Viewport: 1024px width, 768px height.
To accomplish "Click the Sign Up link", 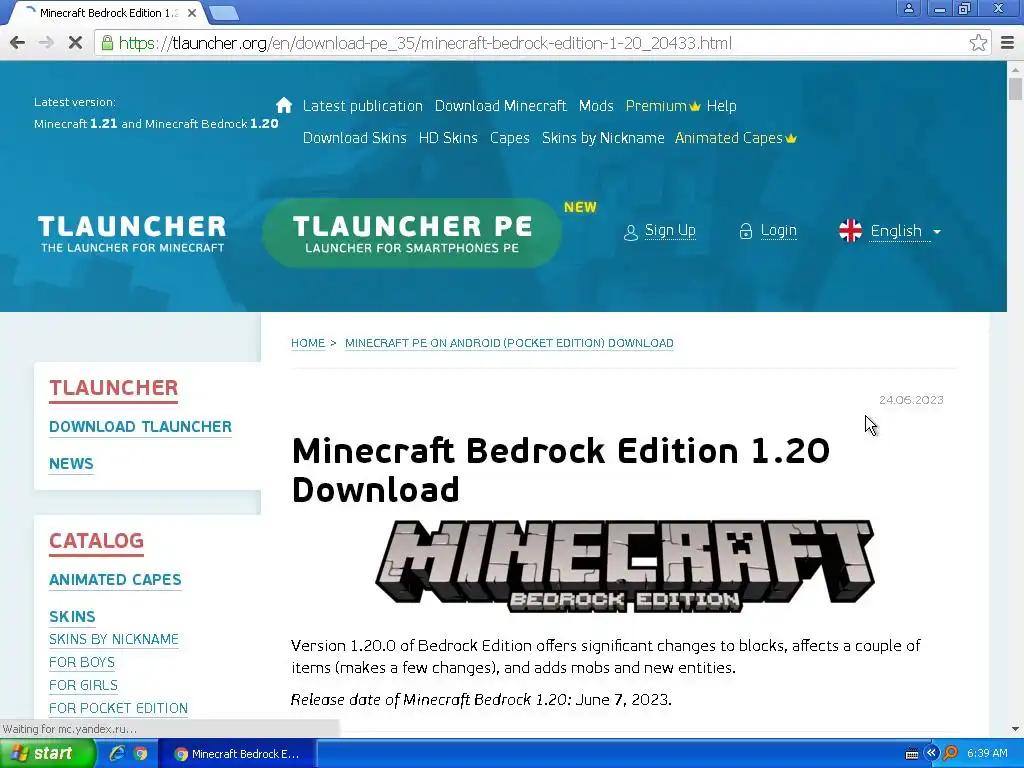I will coord(670,231).
